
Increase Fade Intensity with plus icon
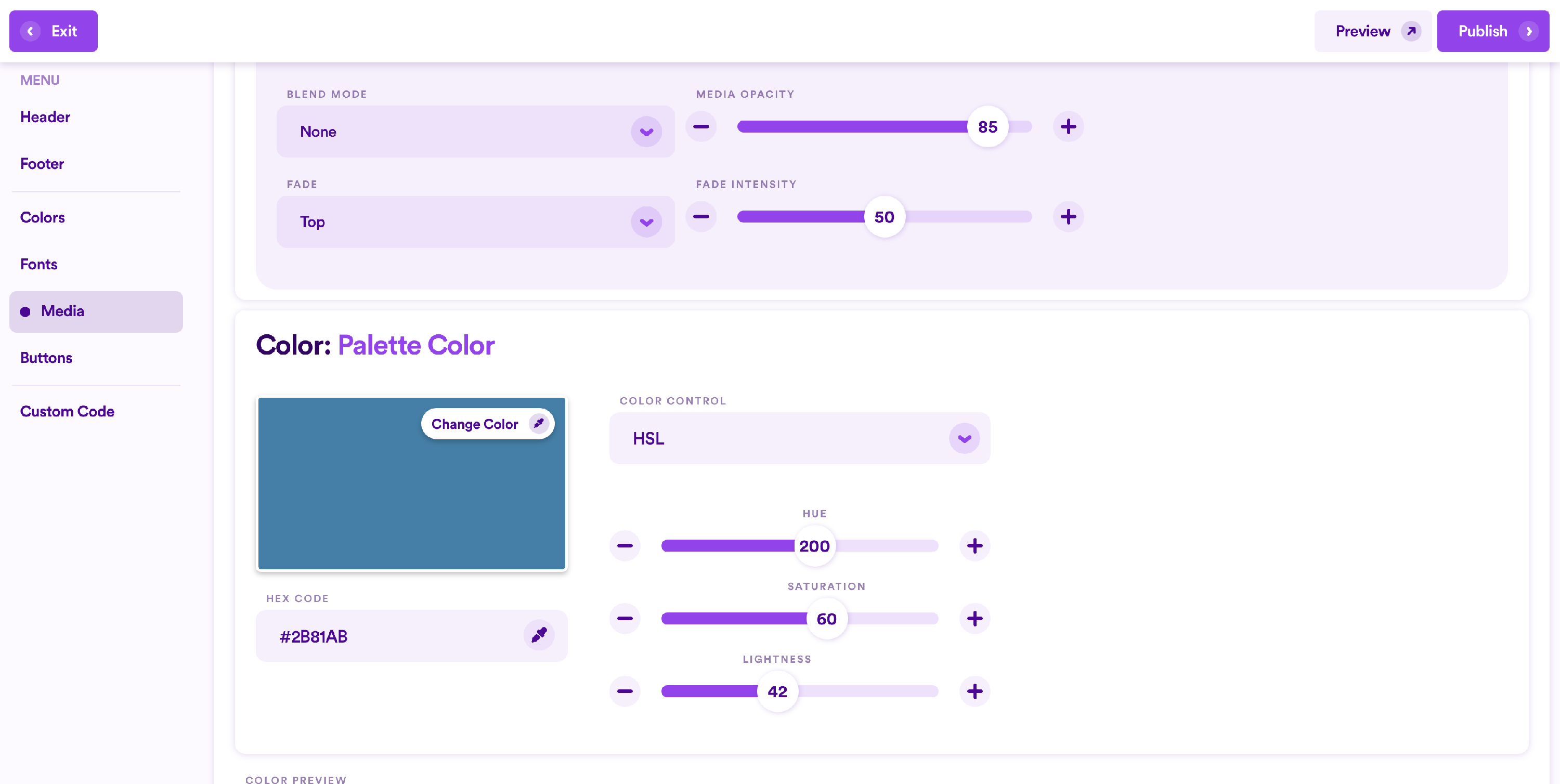tap(1068, 217)
